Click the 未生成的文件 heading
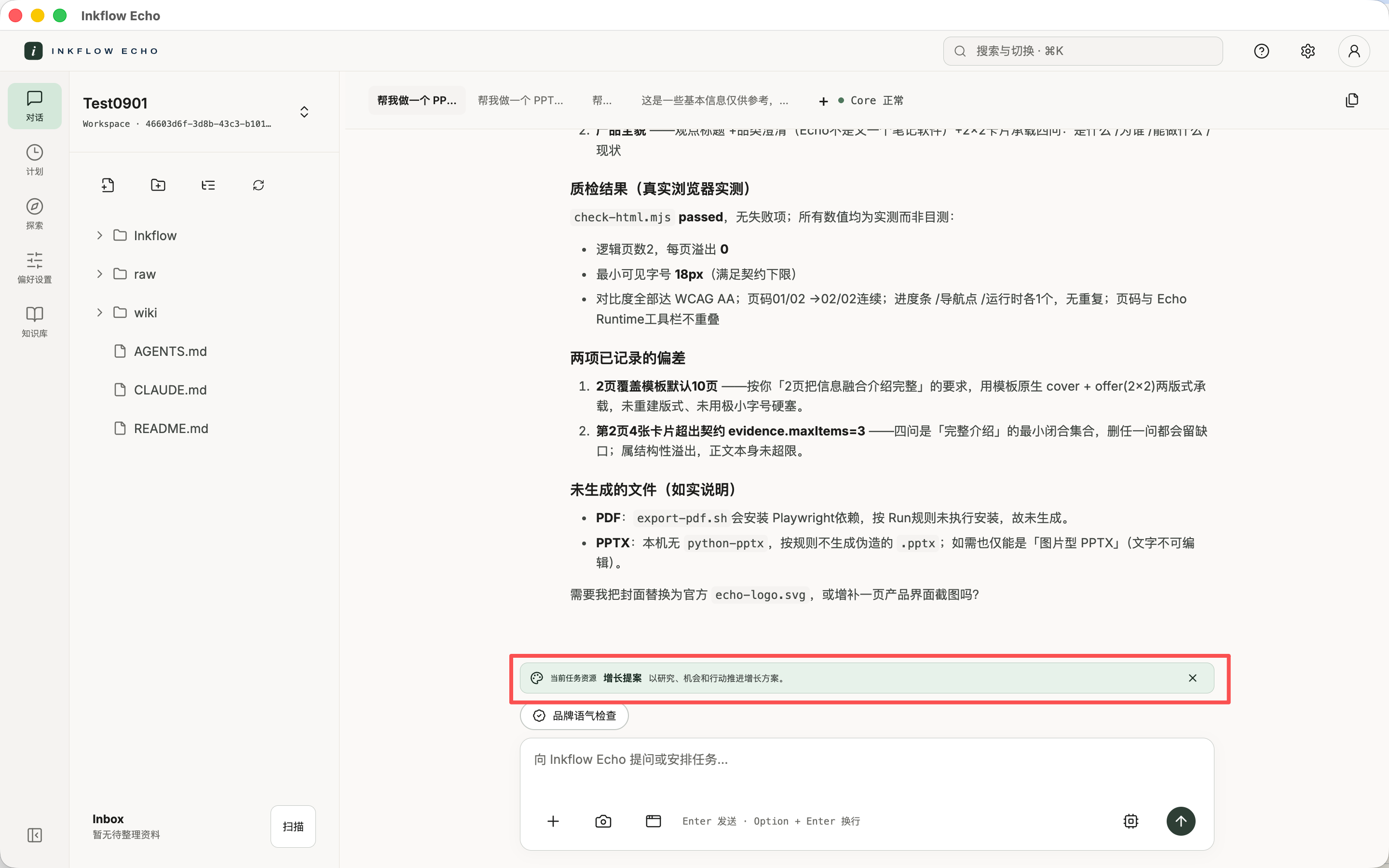Screen dimensions: 1389x868 653,489
